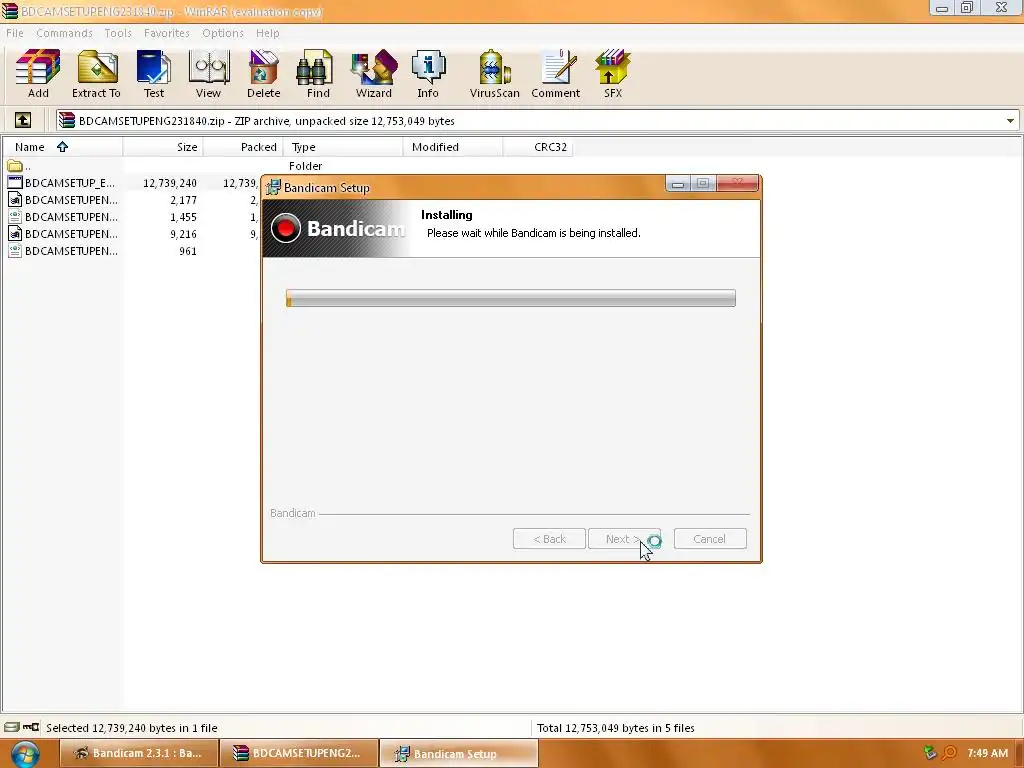The image size is (1024, 768).
Task: Cancel the Bandicam installation
Action: [x=710, y=539]
